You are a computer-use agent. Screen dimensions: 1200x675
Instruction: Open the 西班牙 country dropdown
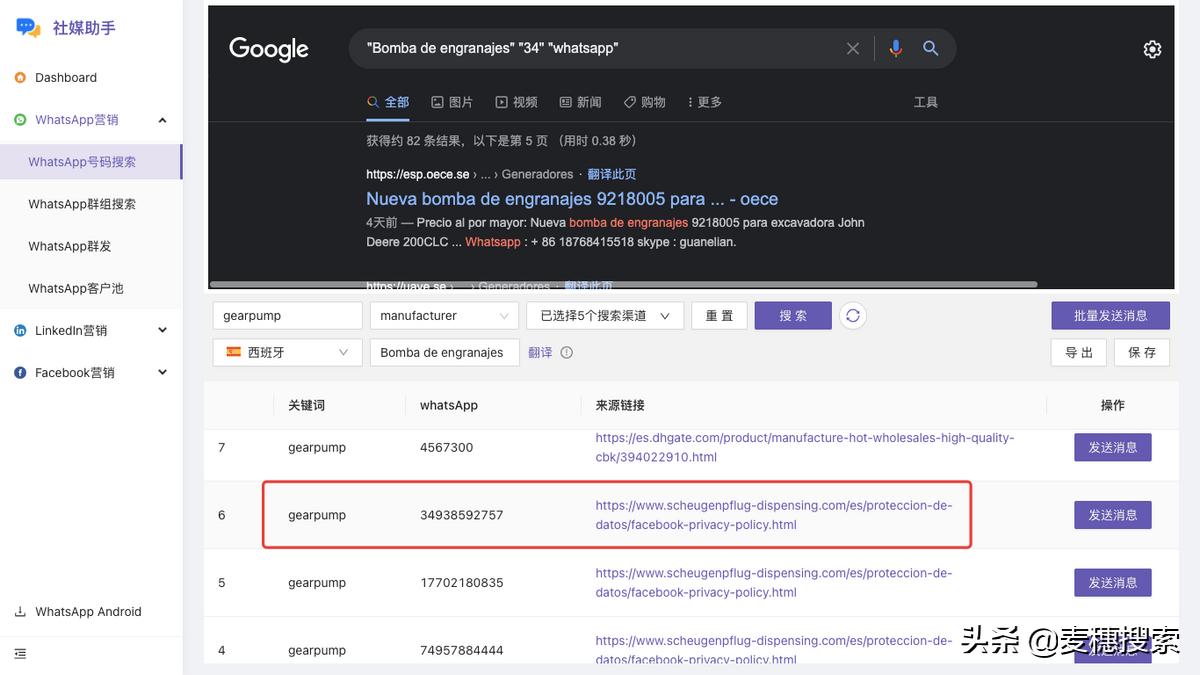(287, 353)
